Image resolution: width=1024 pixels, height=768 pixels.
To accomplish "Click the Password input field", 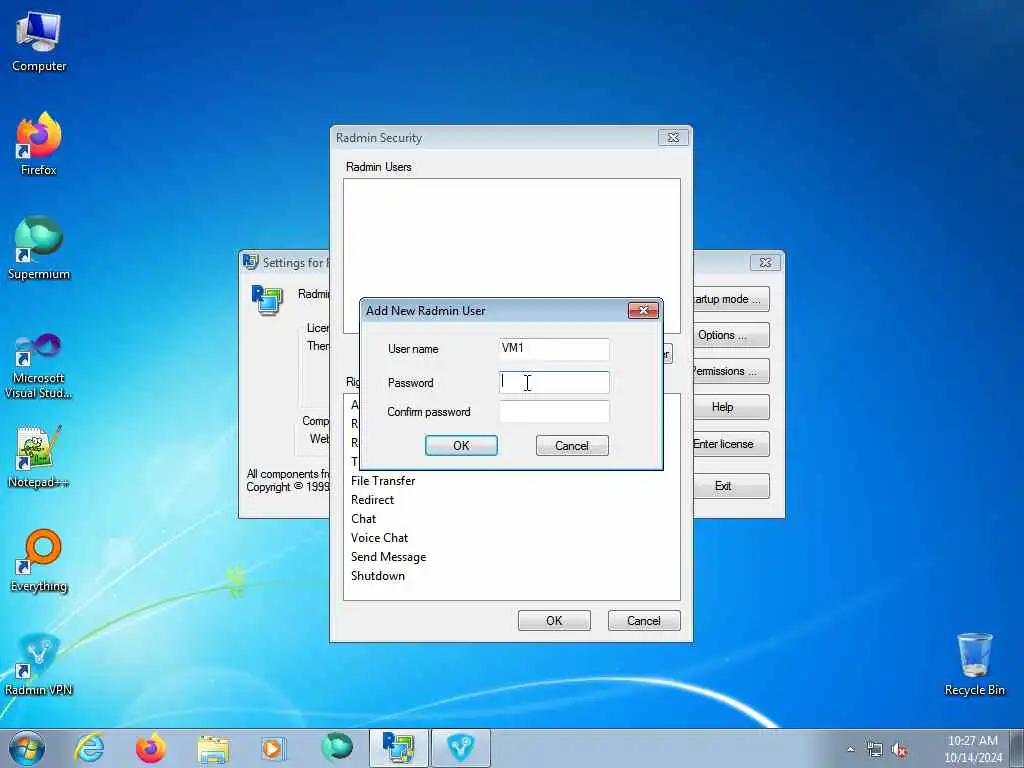I will pyautogui.click(x=554, y=383).
